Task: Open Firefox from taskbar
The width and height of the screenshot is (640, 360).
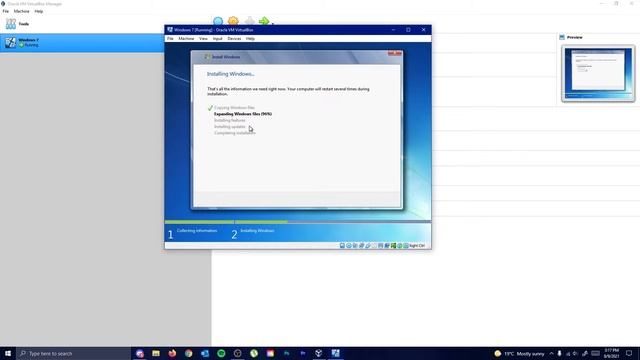Action: (x=172, y=353)
